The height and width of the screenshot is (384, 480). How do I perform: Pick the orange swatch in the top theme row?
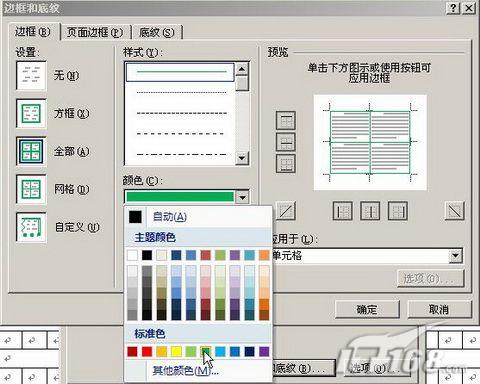coord(264,255)
